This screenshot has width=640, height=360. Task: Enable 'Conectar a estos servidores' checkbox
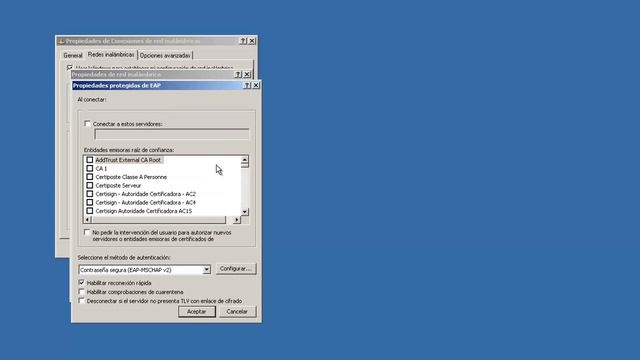87,124
